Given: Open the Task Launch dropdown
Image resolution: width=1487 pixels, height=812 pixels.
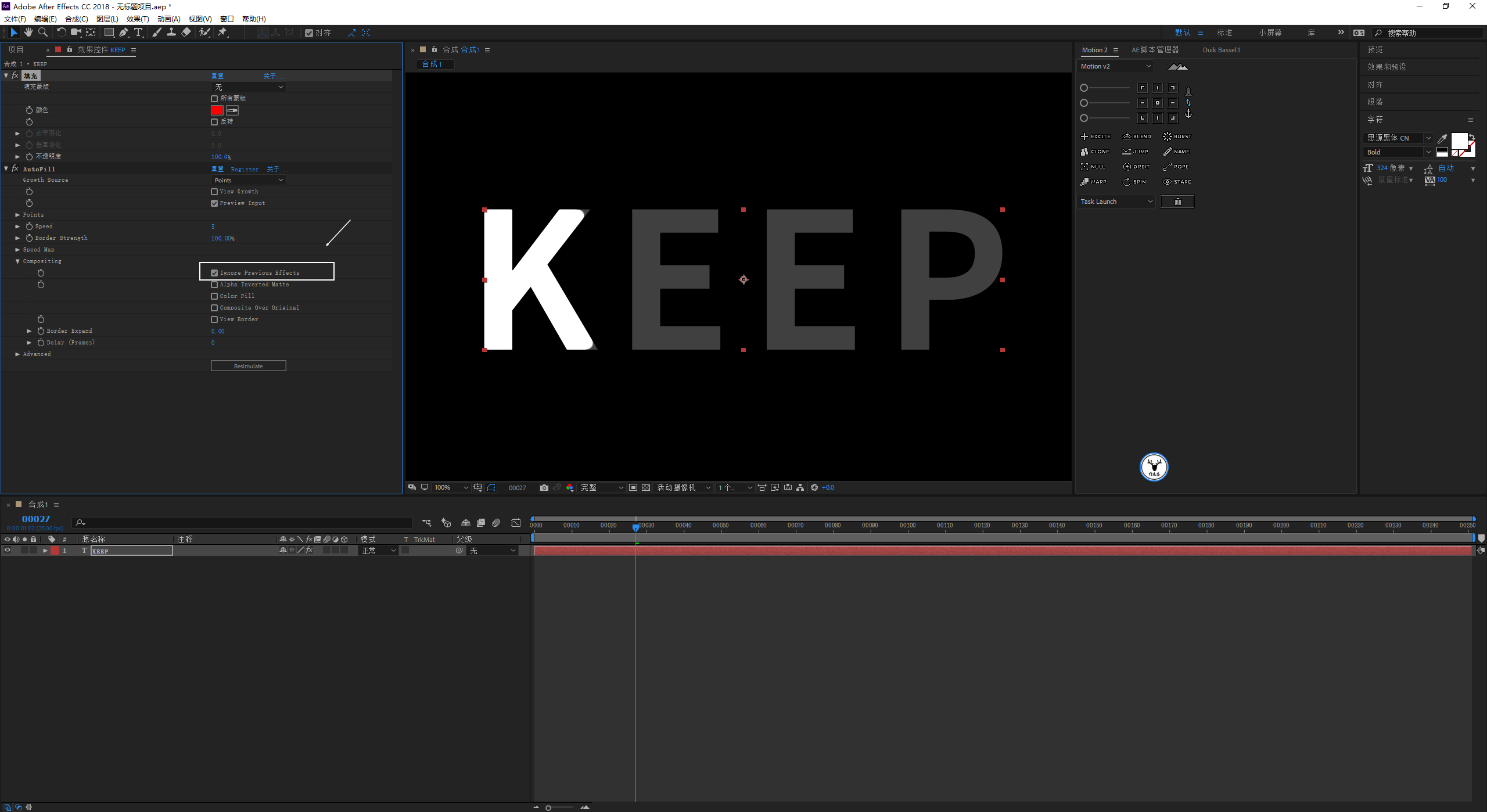Looking at the screenshot, I should 1116,202.
